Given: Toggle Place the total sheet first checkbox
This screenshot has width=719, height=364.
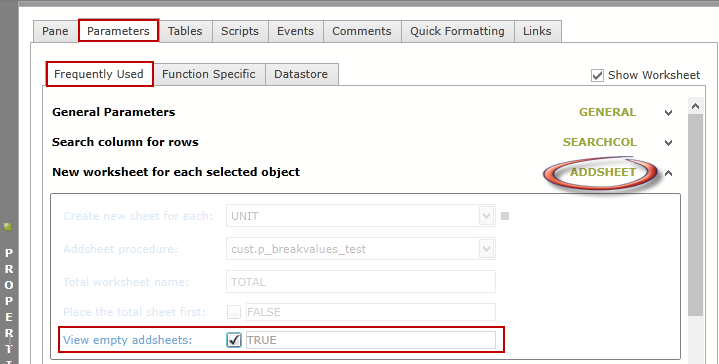Looking at the screenshot, I should (234, 312).
